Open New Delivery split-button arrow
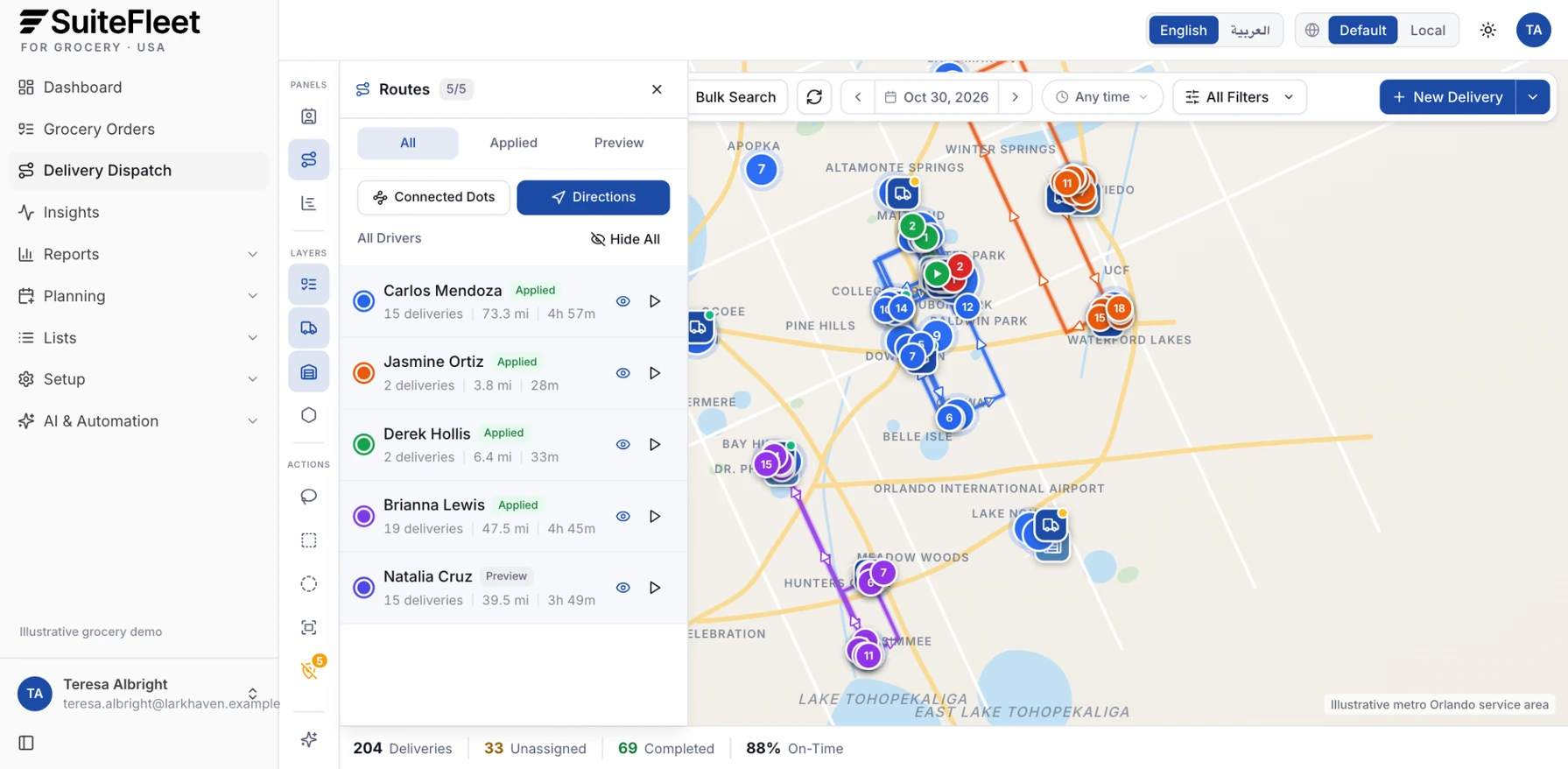This screenshot has height=769, width=1568. pos(1532,97)
